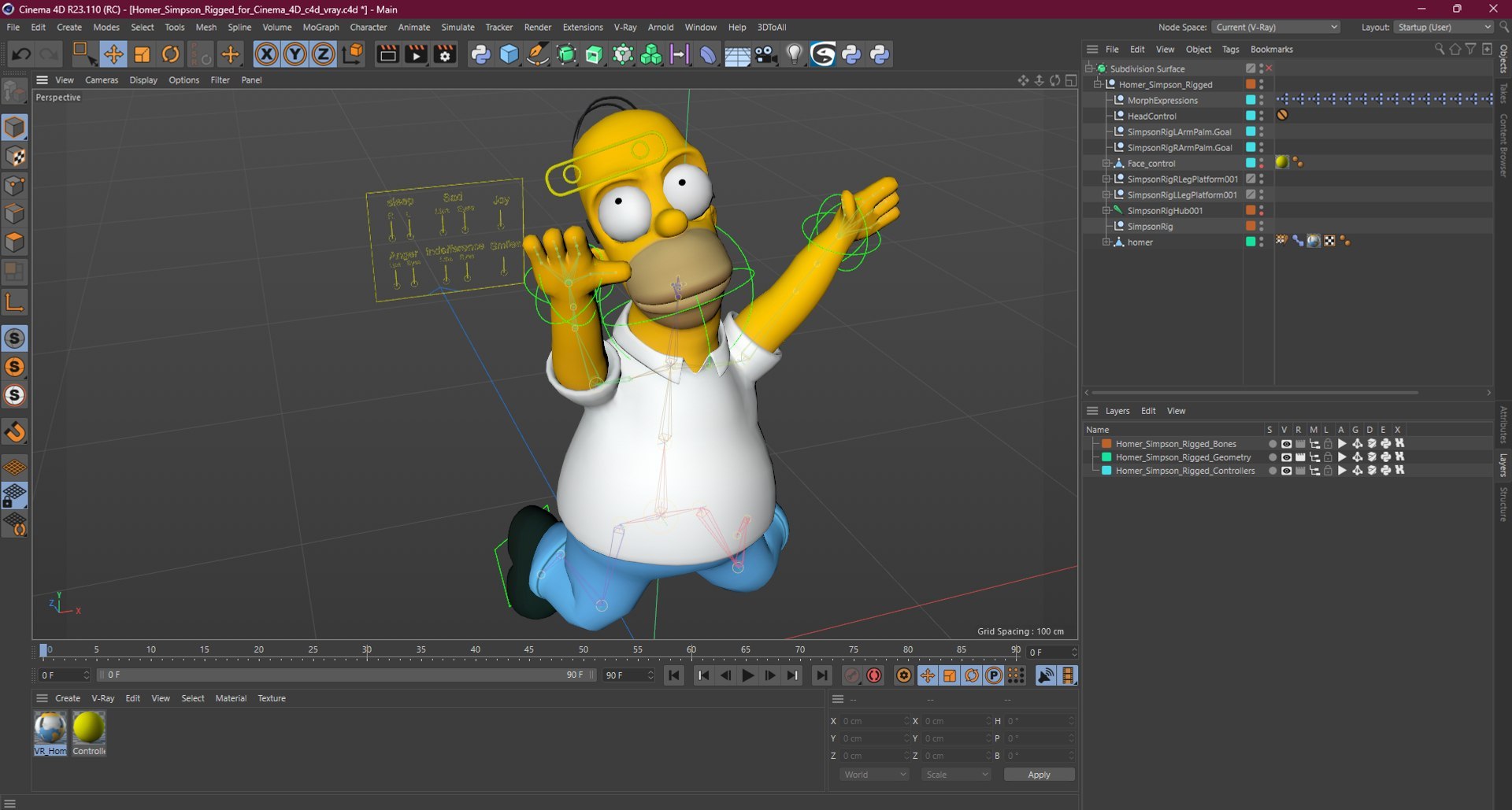Viewport: 1512px width, 810px height.
Task: Click the Enable Axis L icon
Action: (x=15, y=302)
